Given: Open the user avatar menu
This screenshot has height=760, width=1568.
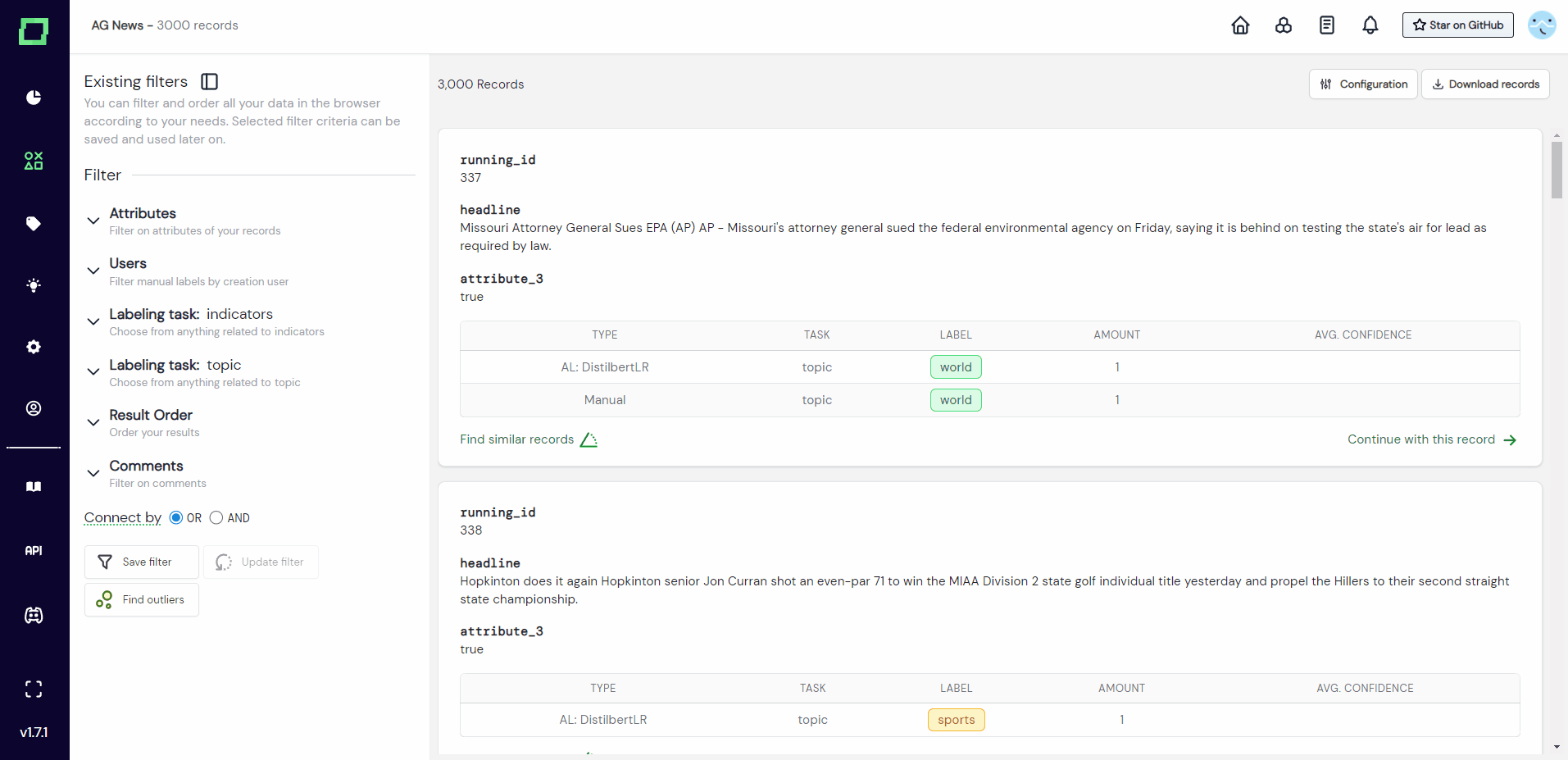Looking at the screenshot, I should pos(1542,25).
